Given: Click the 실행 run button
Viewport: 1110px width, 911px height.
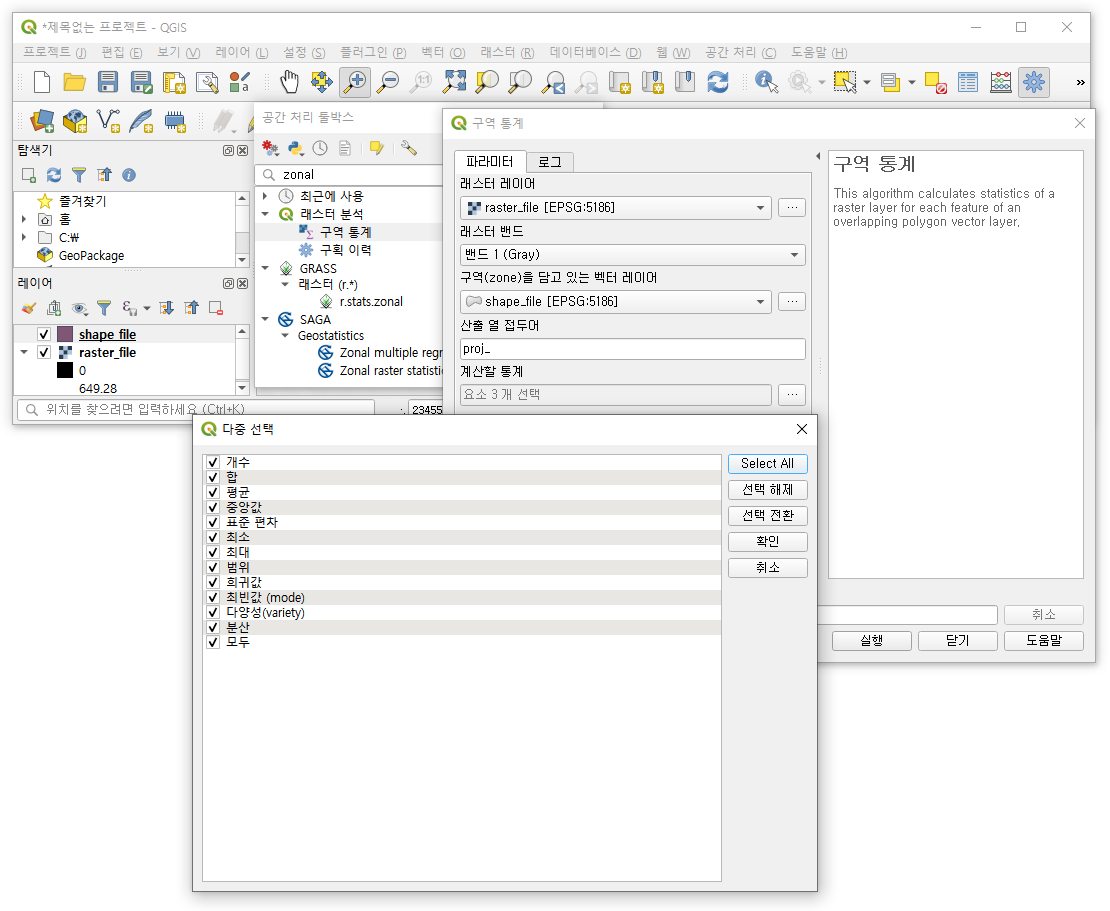Looking at the screenshot, I should 871,641.
